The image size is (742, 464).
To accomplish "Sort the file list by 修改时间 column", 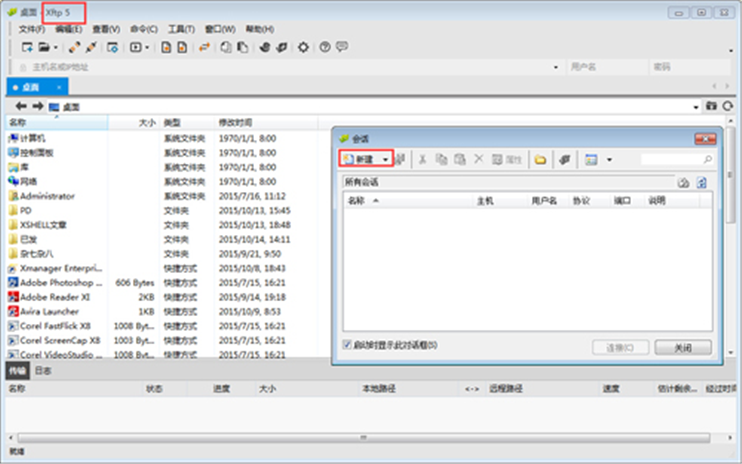I will 266,123.
